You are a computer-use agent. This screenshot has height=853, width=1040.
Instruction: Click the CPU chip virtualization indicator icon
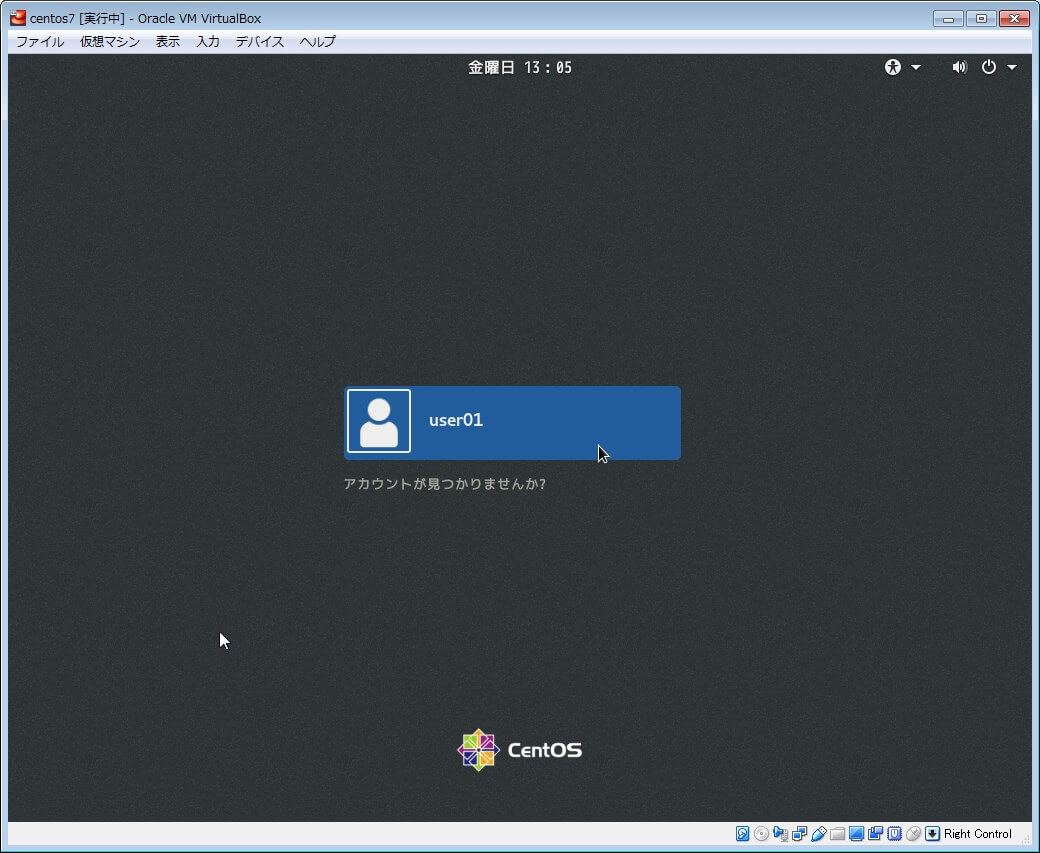click(894, 834)
